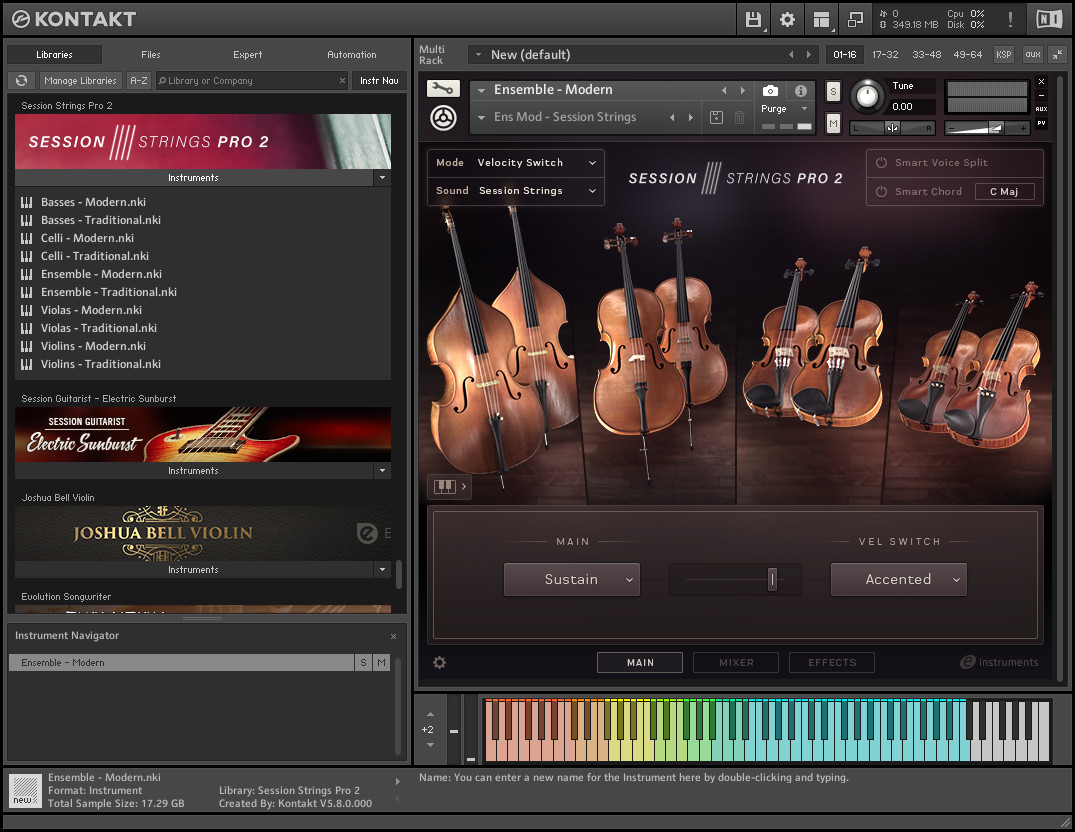Click the Tune knob
The image size is (1075, 832).
coord(867,96)
